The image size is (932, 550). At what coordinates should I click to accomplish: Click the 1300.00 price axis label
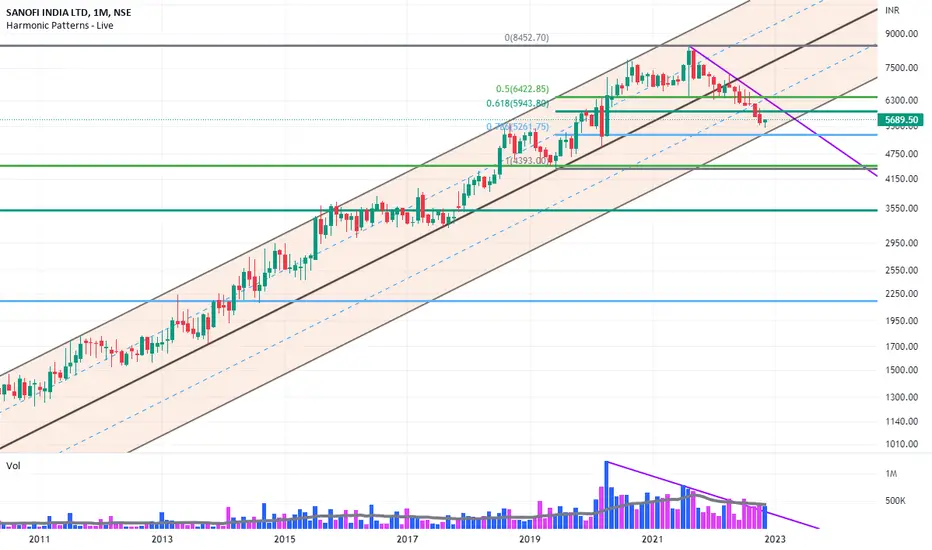901,397
